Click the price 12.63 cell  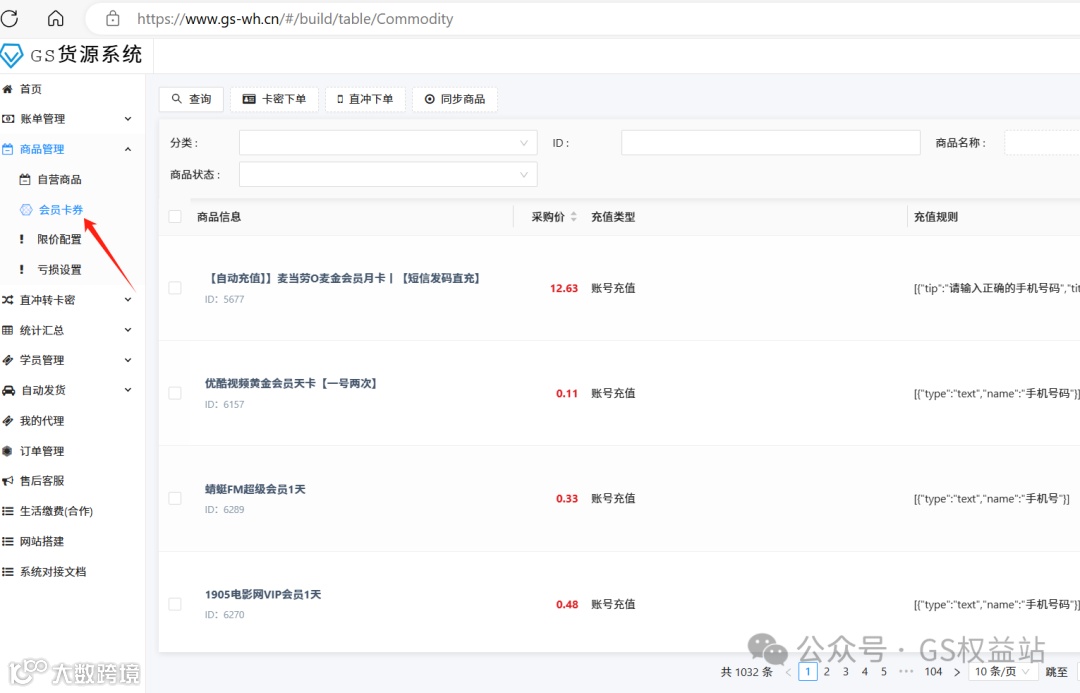click(563, 288)
